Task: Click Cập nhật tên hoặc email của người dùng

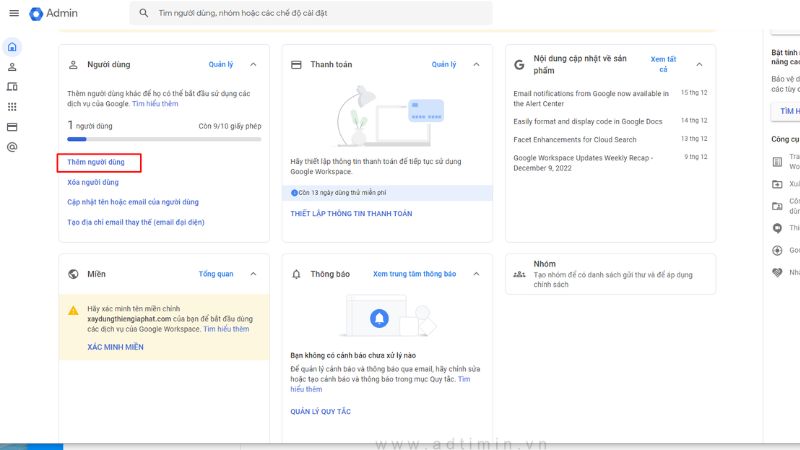Action: click(133, 202)
